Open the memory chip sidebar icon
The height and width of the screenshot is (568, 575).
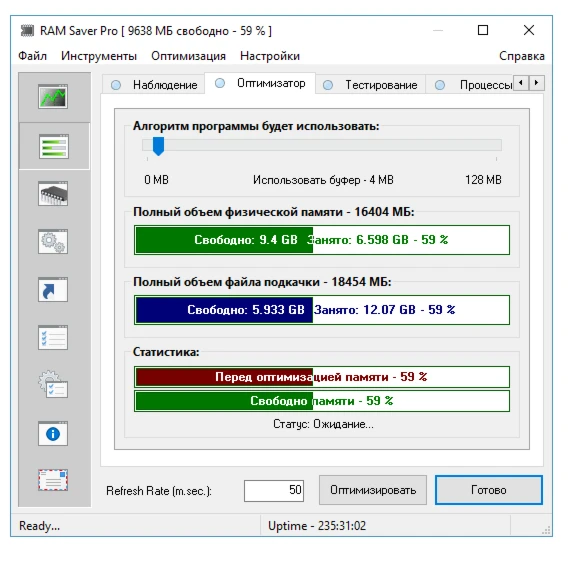53,193
